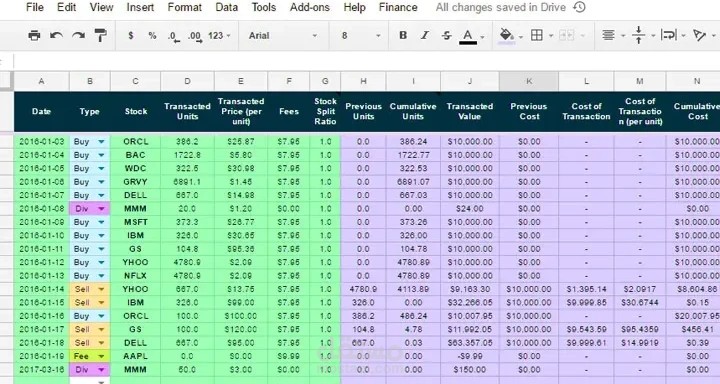Select transacted value $32,266.05 cell
720x384 pixels.
(x=470, y=303)
